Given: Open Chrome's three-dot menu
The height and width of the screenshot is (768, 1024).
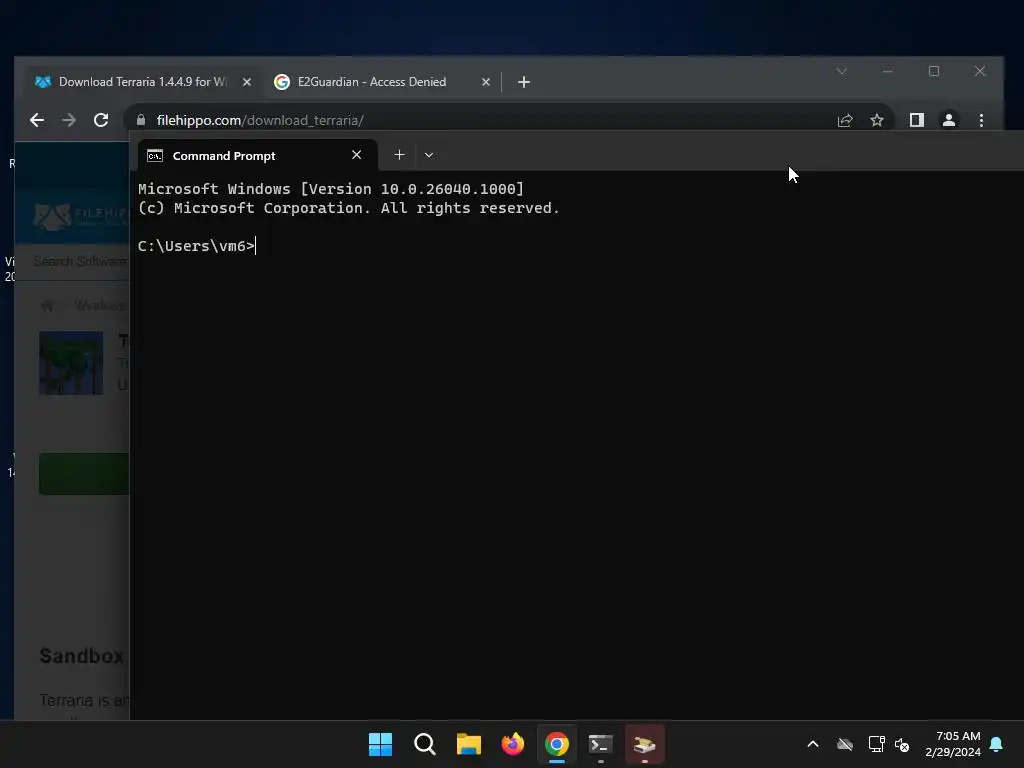Looking at the screenshot, I should [981, 120].
